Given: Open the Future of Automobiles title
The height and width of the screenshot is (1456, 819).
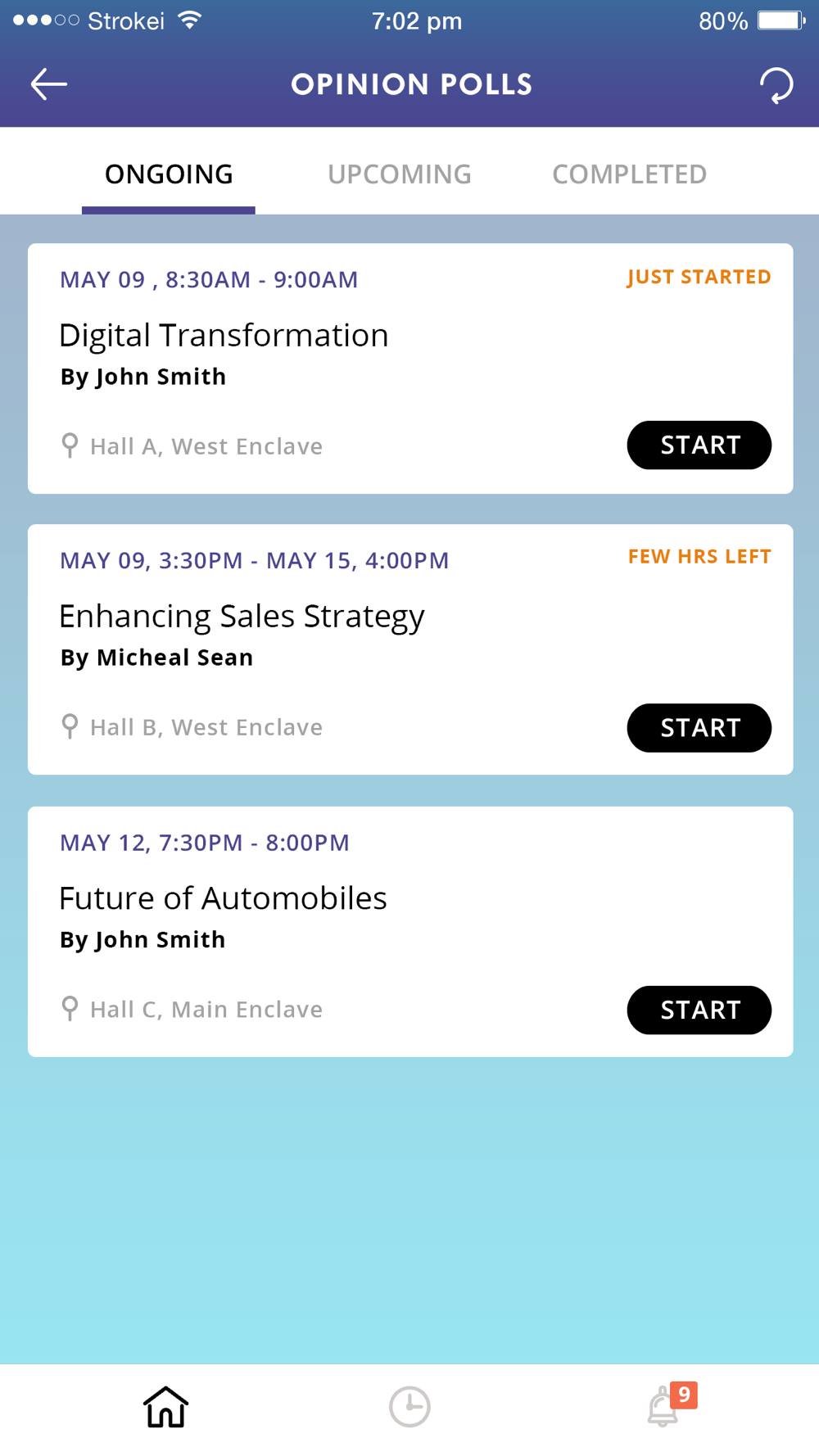Looking at the screenshot, I should point(223,898).
